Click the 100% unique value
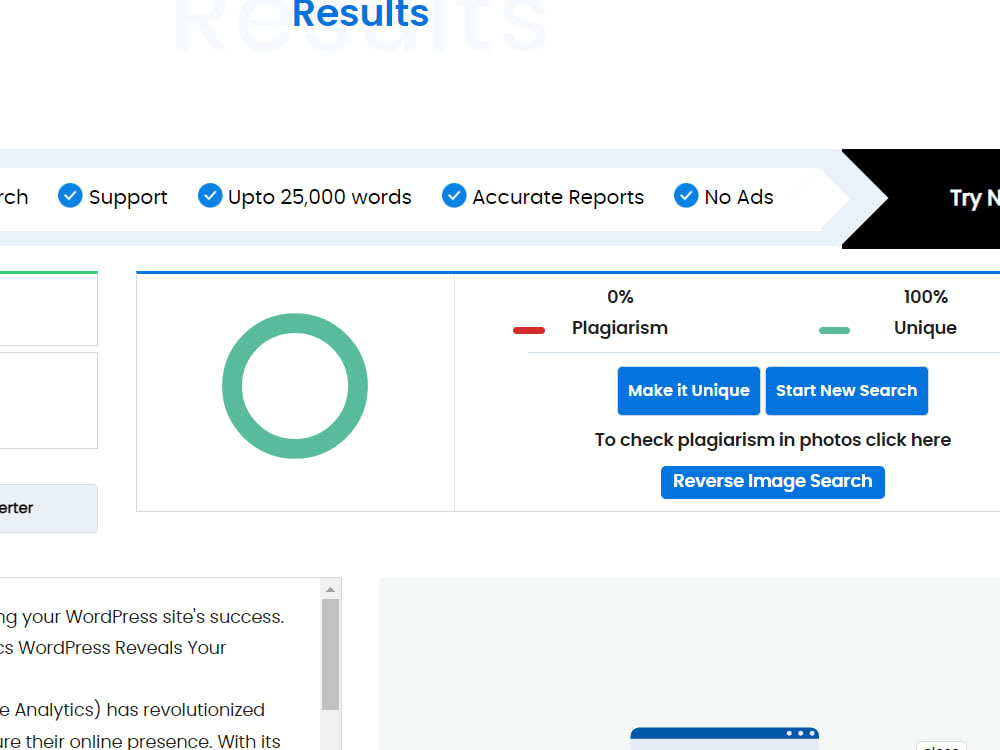 (925, 297)
